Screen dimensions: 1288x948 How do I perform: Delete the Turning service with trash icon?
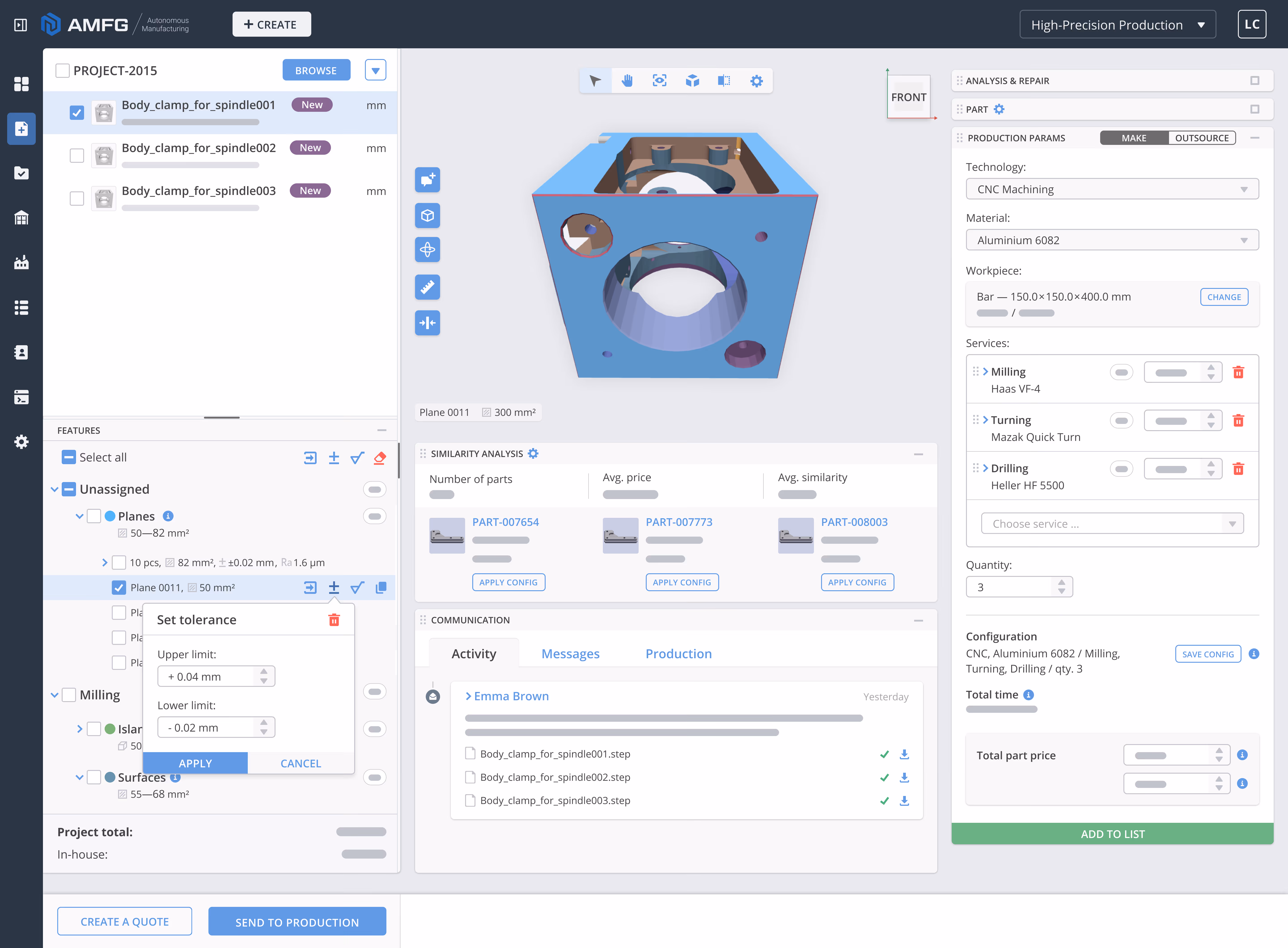tap(1238, 421)
